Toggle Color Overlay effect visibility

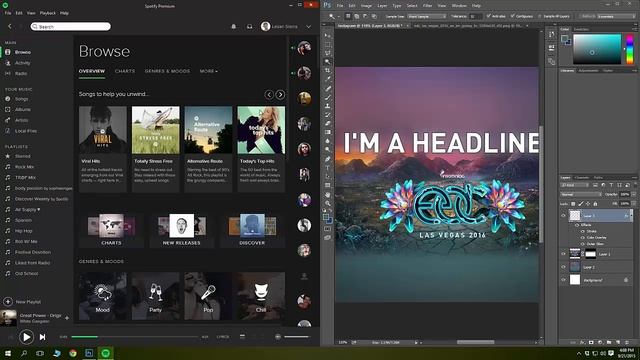click(582, 237)
